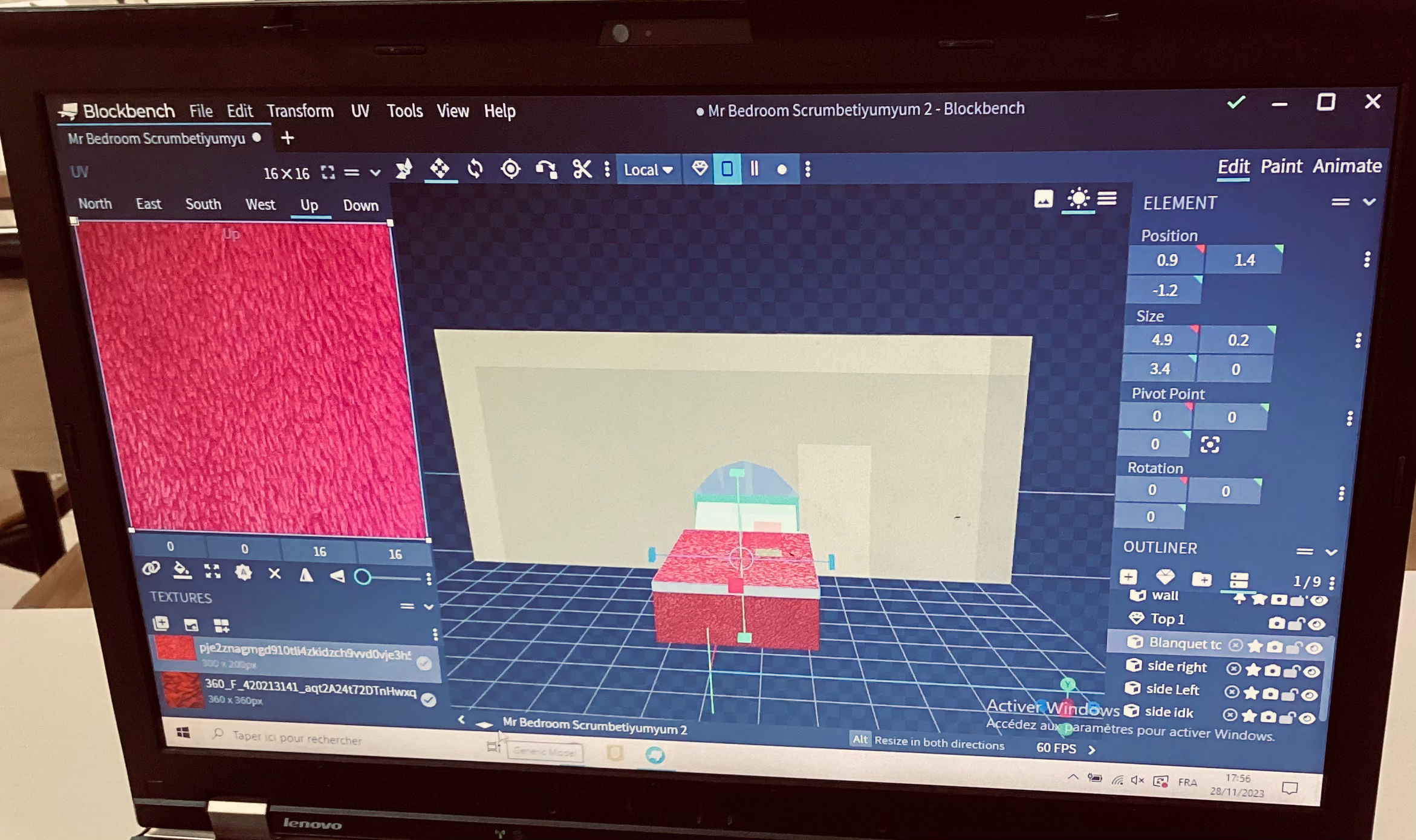This screenshot has height=840, width=1416.
Task: Select the Pivot tool in the toolbar
Action: [510, 169]
